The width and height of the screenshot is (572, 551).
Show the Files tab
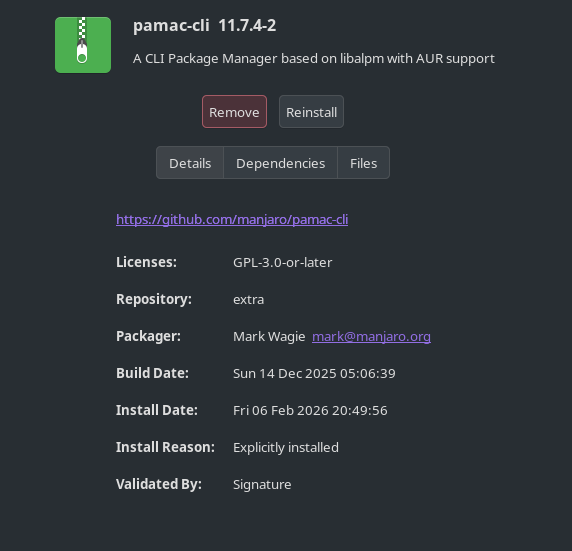pyautogui.click(x=363, y=163)
